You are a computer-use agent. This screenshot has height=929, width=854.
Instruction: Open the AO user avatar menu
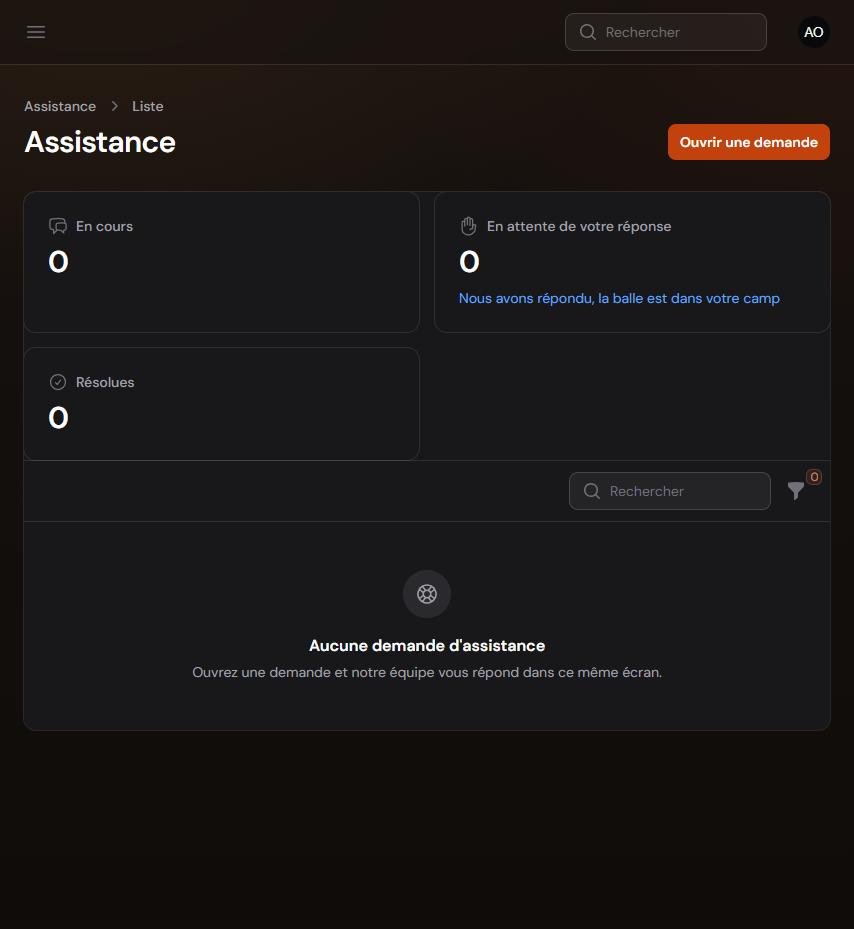[814, 32]
